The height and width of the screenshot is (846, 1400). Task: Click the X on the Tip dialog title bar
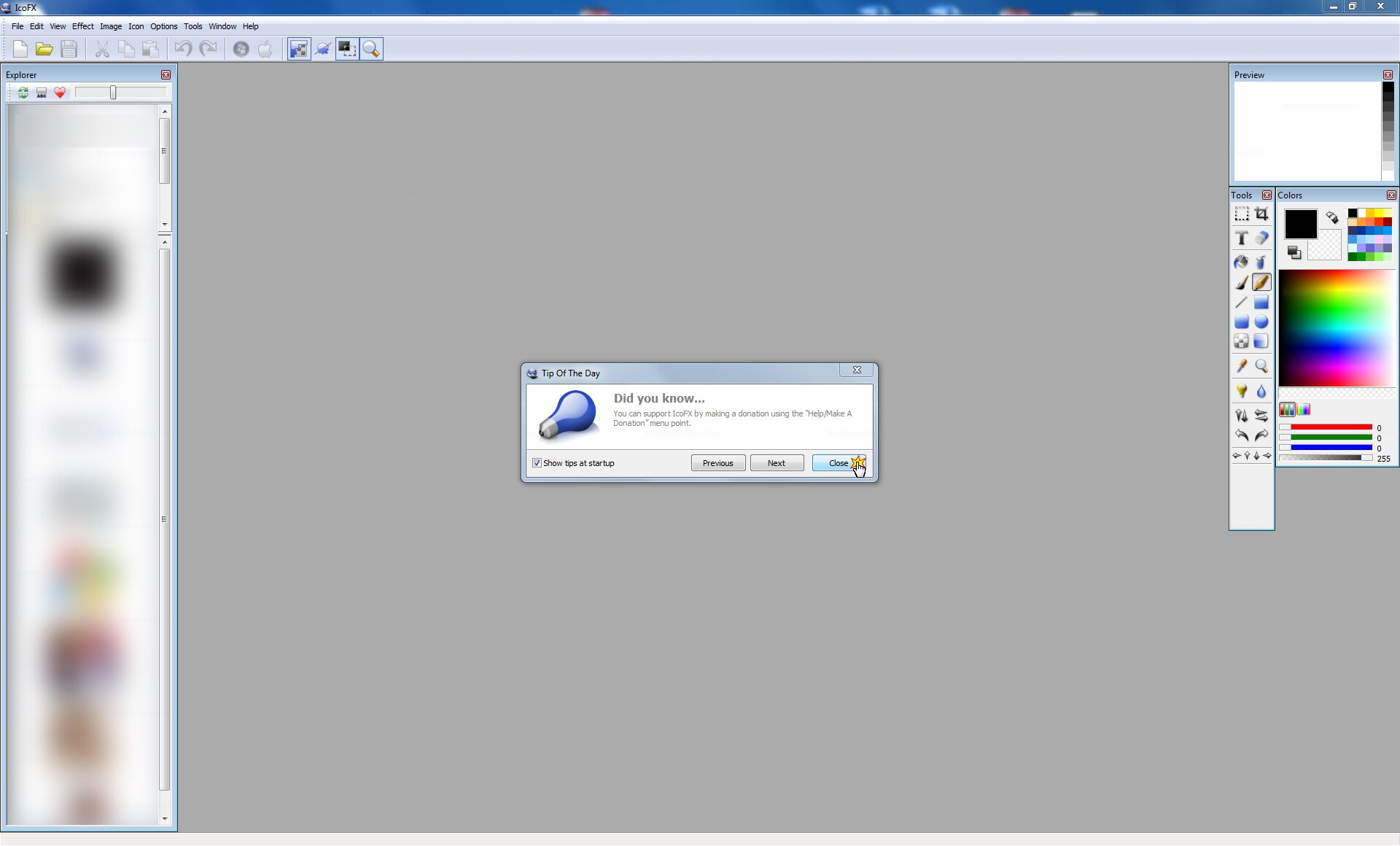[x=857, y=370]
